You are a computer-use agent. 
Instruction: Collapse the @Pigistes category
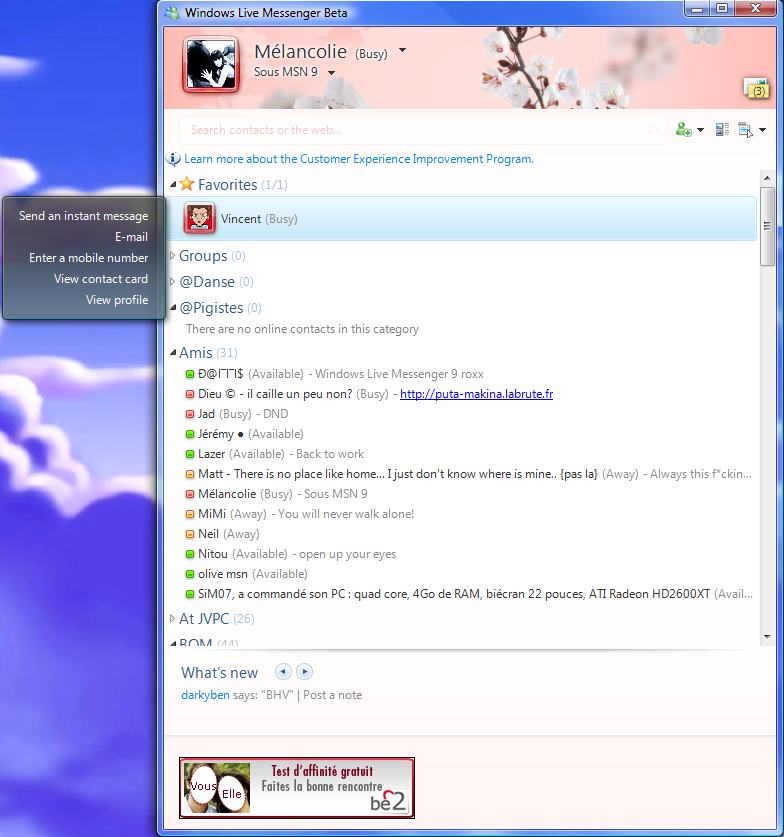coord(173,307)
